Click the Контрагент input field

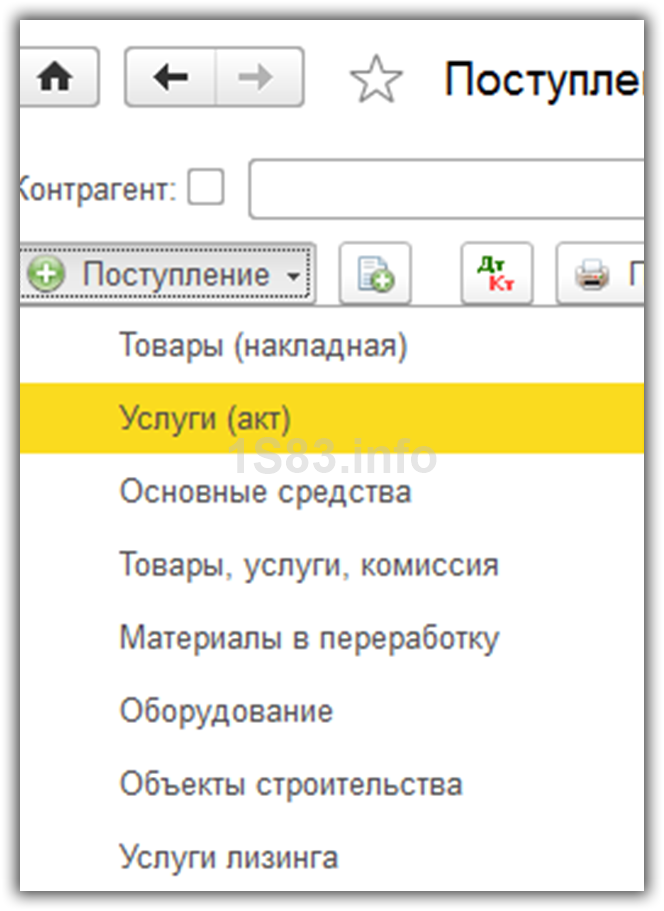coord(446,189)
